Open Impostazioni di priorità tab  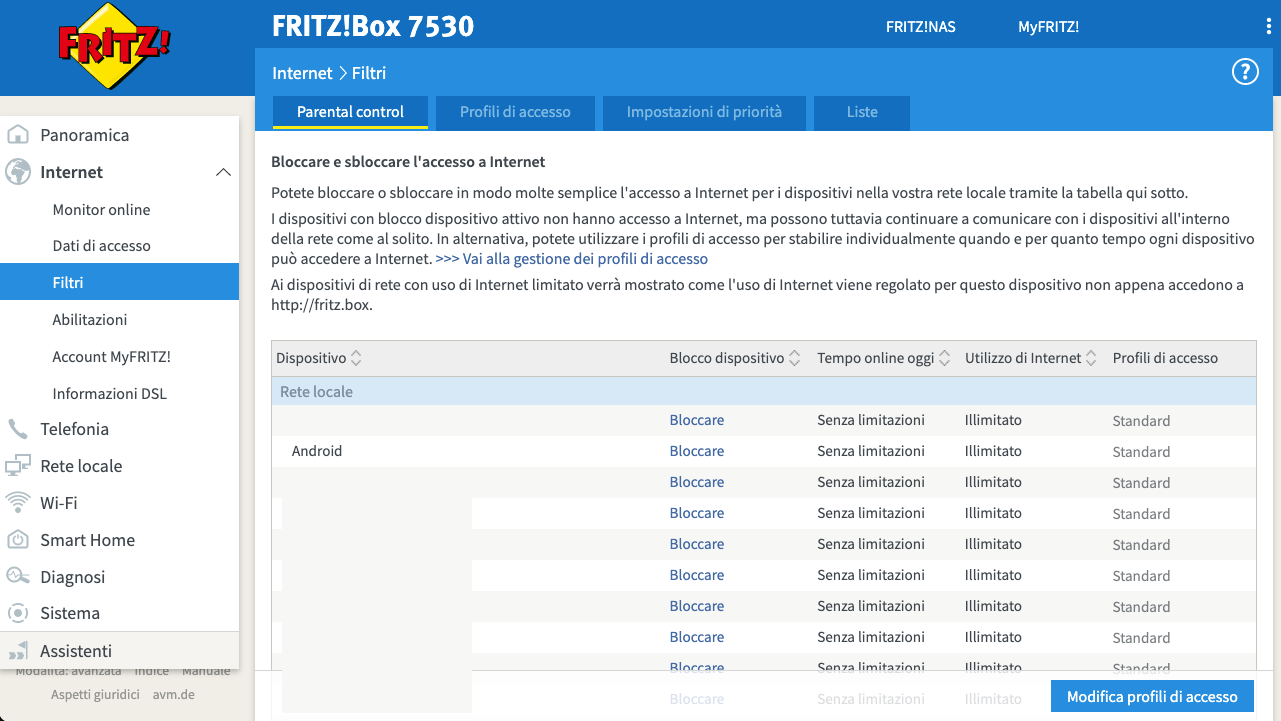pyautogui.click(x=704, y=112)
